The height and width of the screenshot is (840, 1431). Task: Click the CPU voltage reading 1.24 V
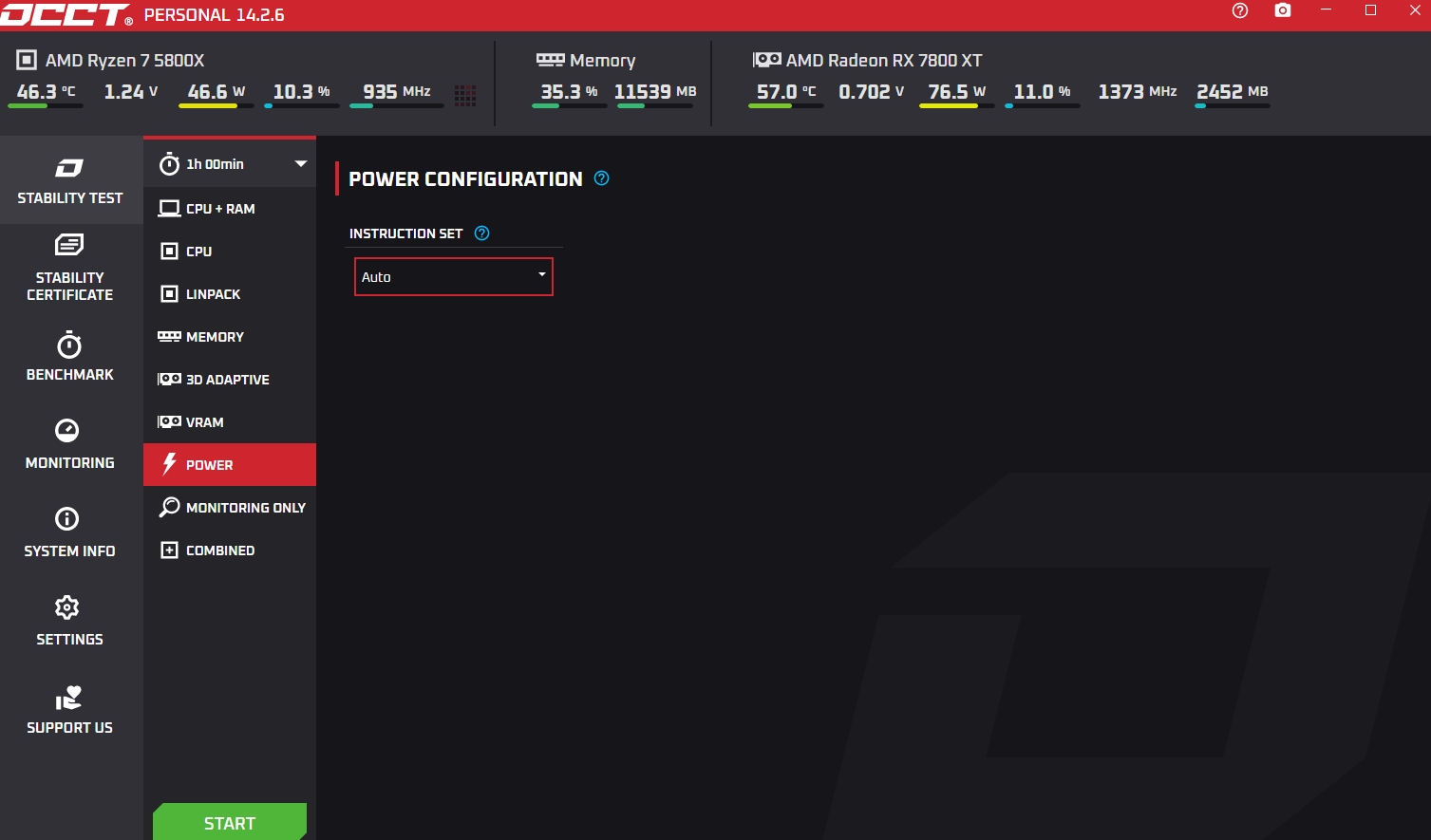point(131,92)
